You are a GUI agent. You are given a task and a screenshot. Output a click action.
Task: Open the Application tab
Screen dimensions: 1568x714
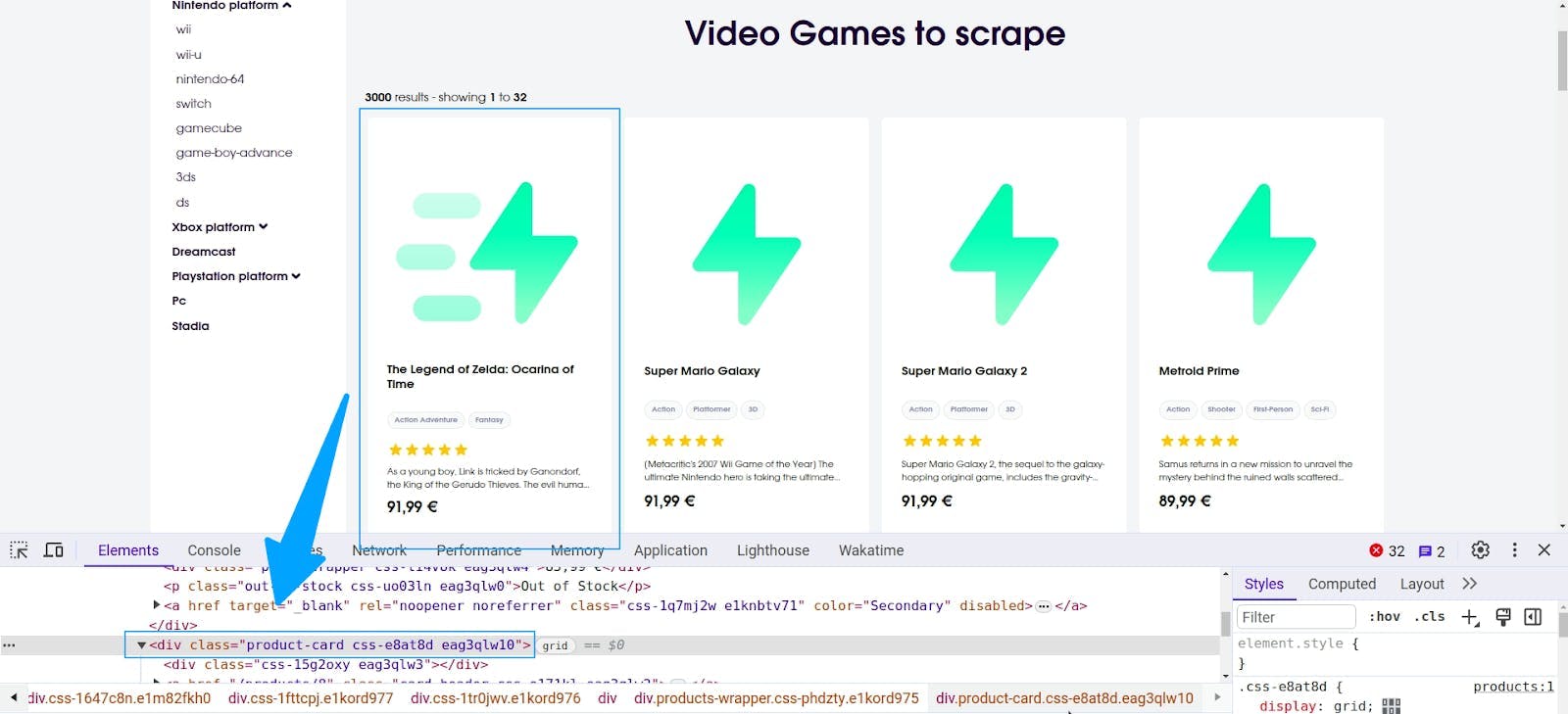[670, 550]
